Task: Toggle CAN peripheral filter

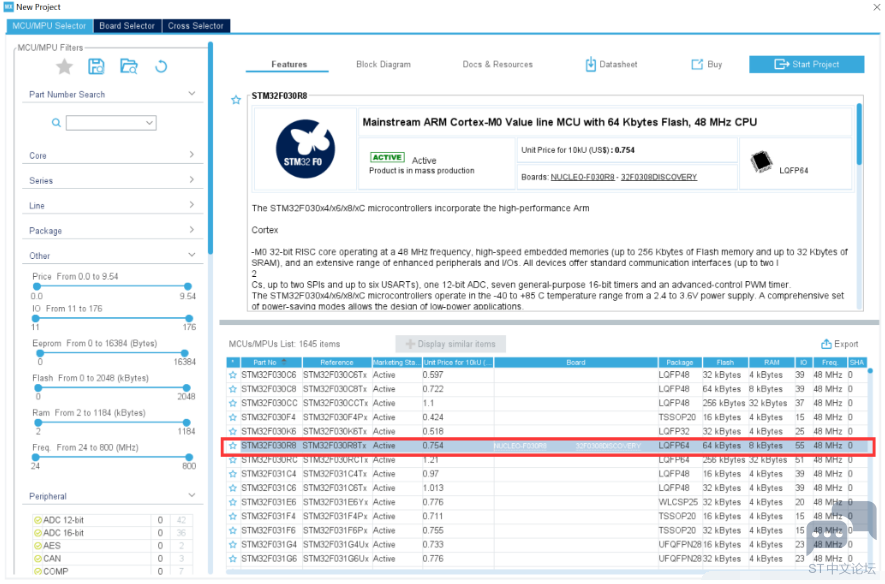Action: pos(38,559)
